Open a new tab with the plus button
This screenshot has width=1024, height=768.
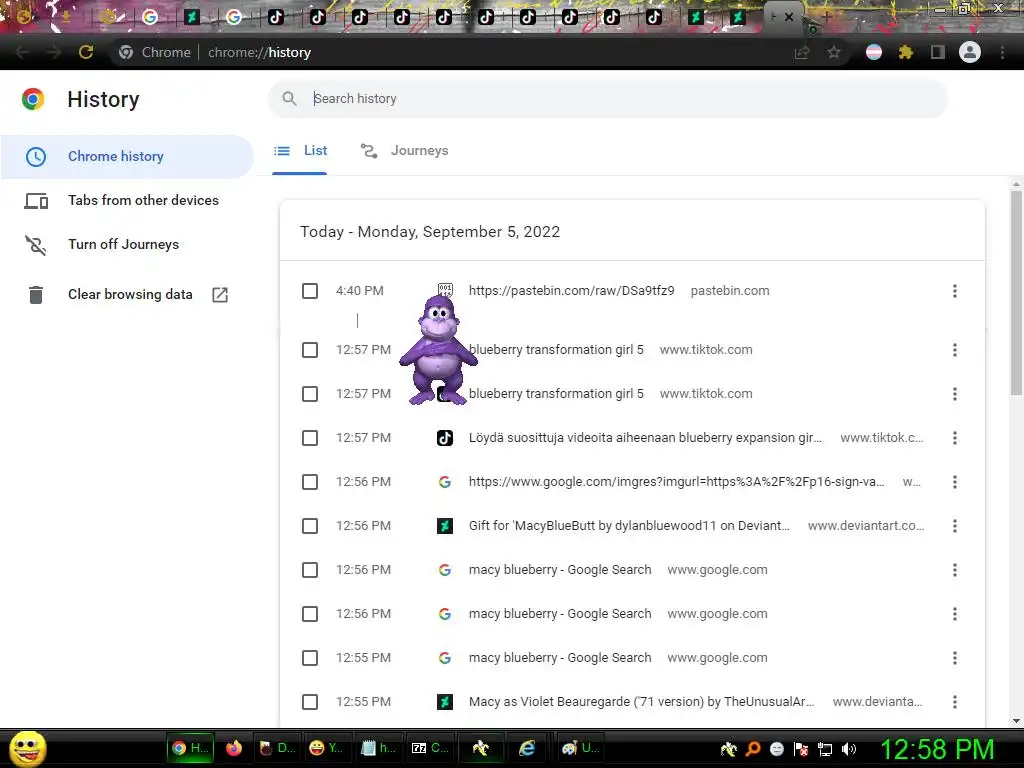click(825, 18)
